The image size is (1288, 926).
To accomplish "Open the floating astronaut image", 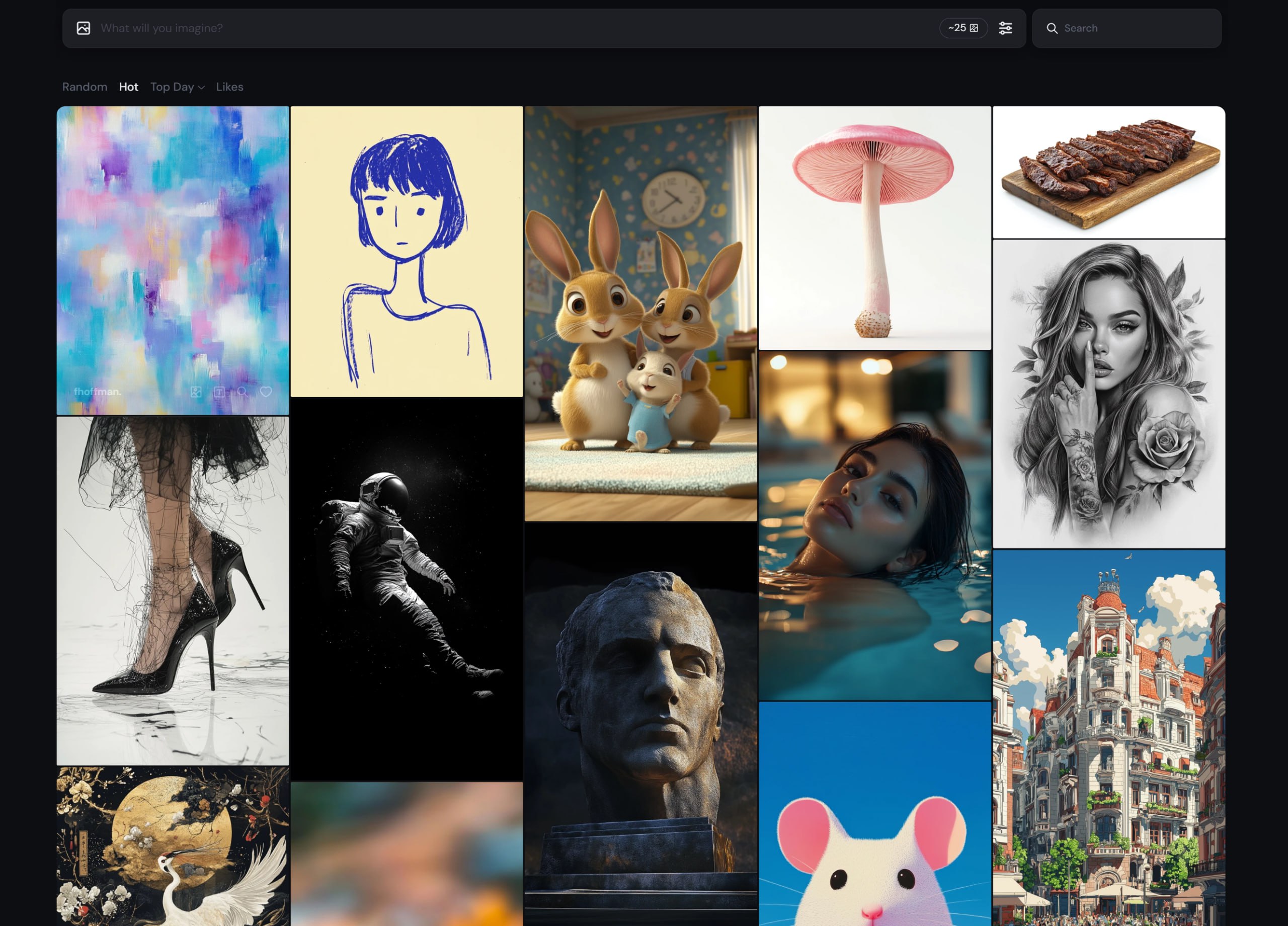I will (407, 589).
